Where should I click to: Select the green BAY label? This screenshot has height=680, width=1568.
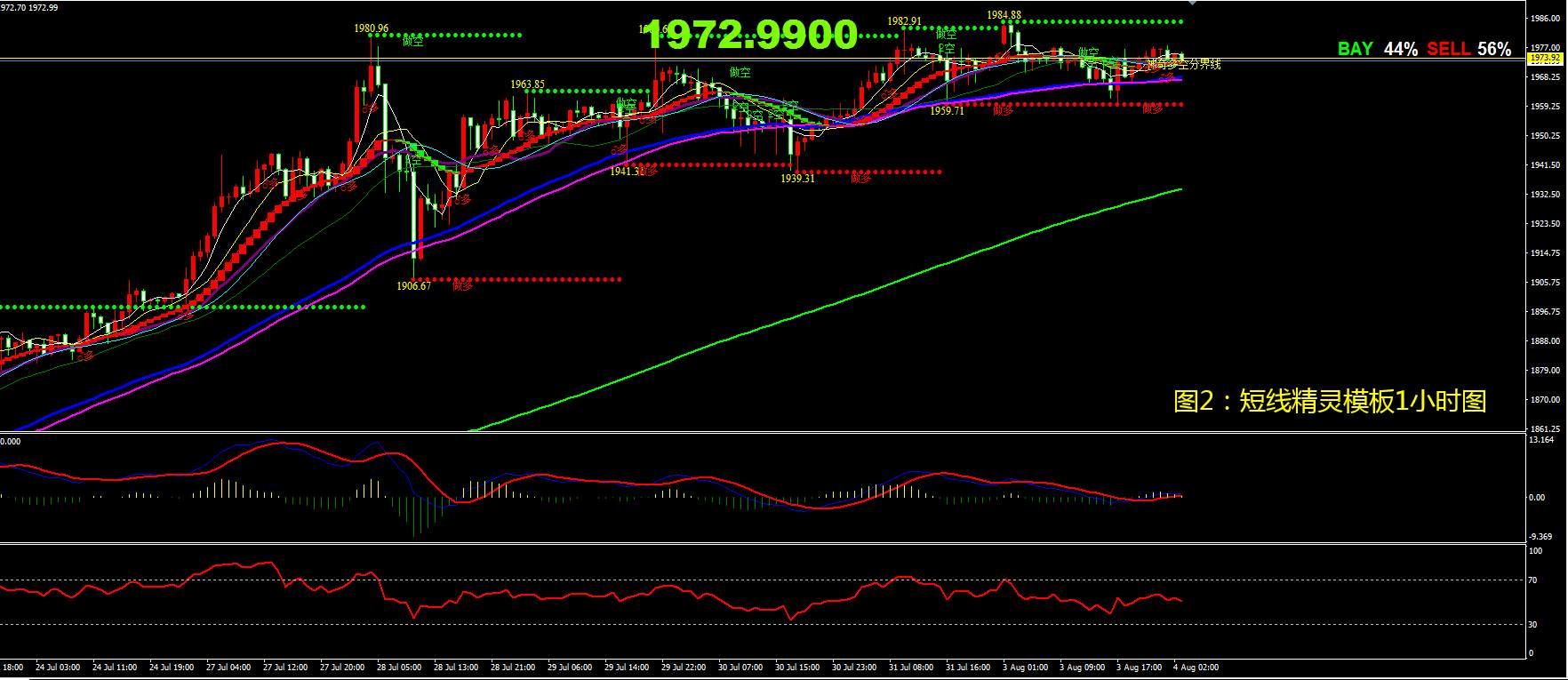pos(1356,49)
